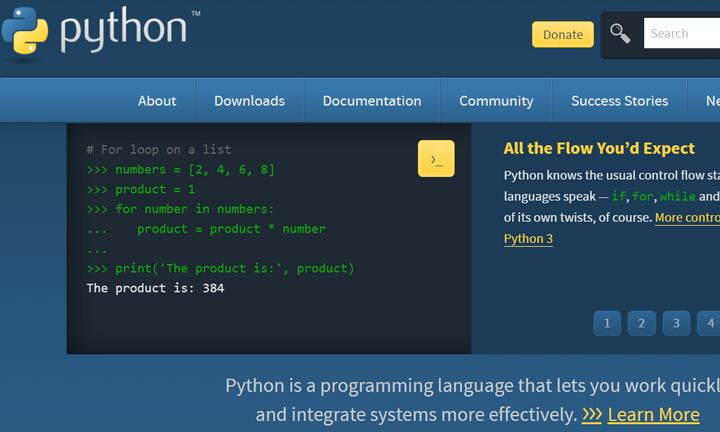Click the green 'for' keyword in description

(x=642, y=196)
